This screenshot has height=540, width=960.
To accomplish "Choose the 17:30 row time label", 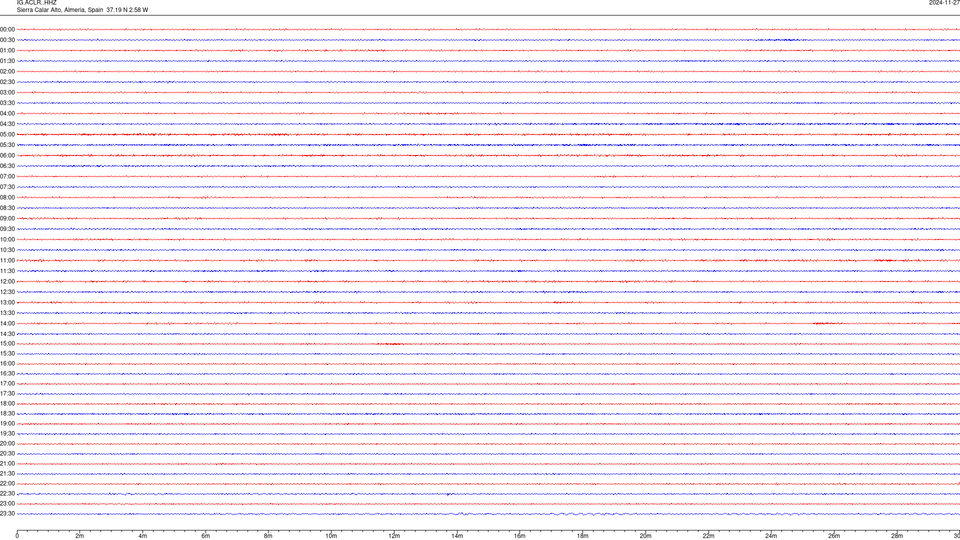I will 7,394.
